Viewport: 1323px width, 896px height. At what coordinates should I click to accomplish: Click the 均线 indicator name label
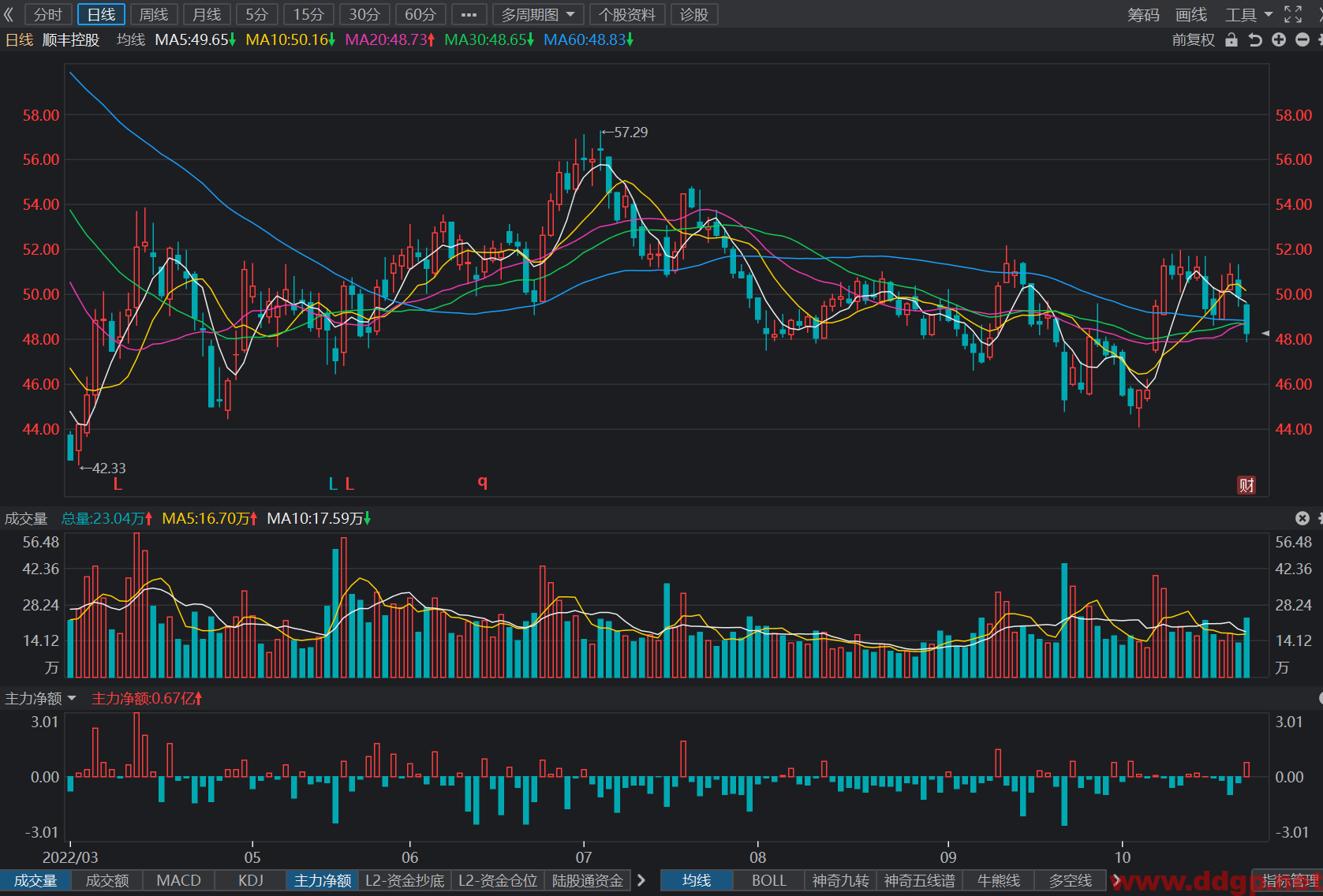pyautogui.click(x=131, y=39)
